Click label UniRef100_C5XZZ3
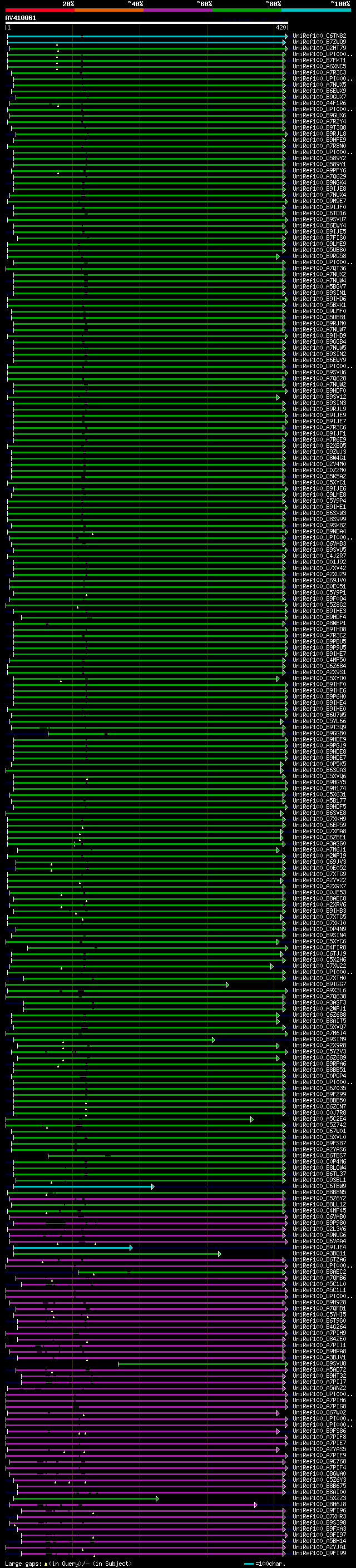This screenshot has width=356, height=1568. tap(319, 1498)
